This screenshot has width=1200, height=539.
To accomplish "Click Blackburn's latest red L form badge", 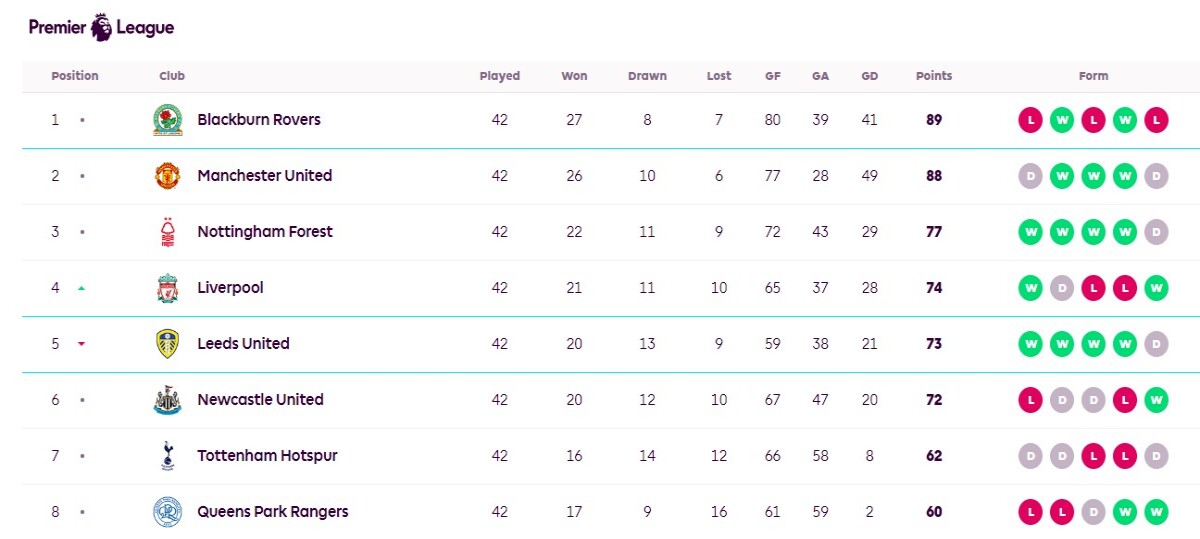I will tap(1156, 120).
